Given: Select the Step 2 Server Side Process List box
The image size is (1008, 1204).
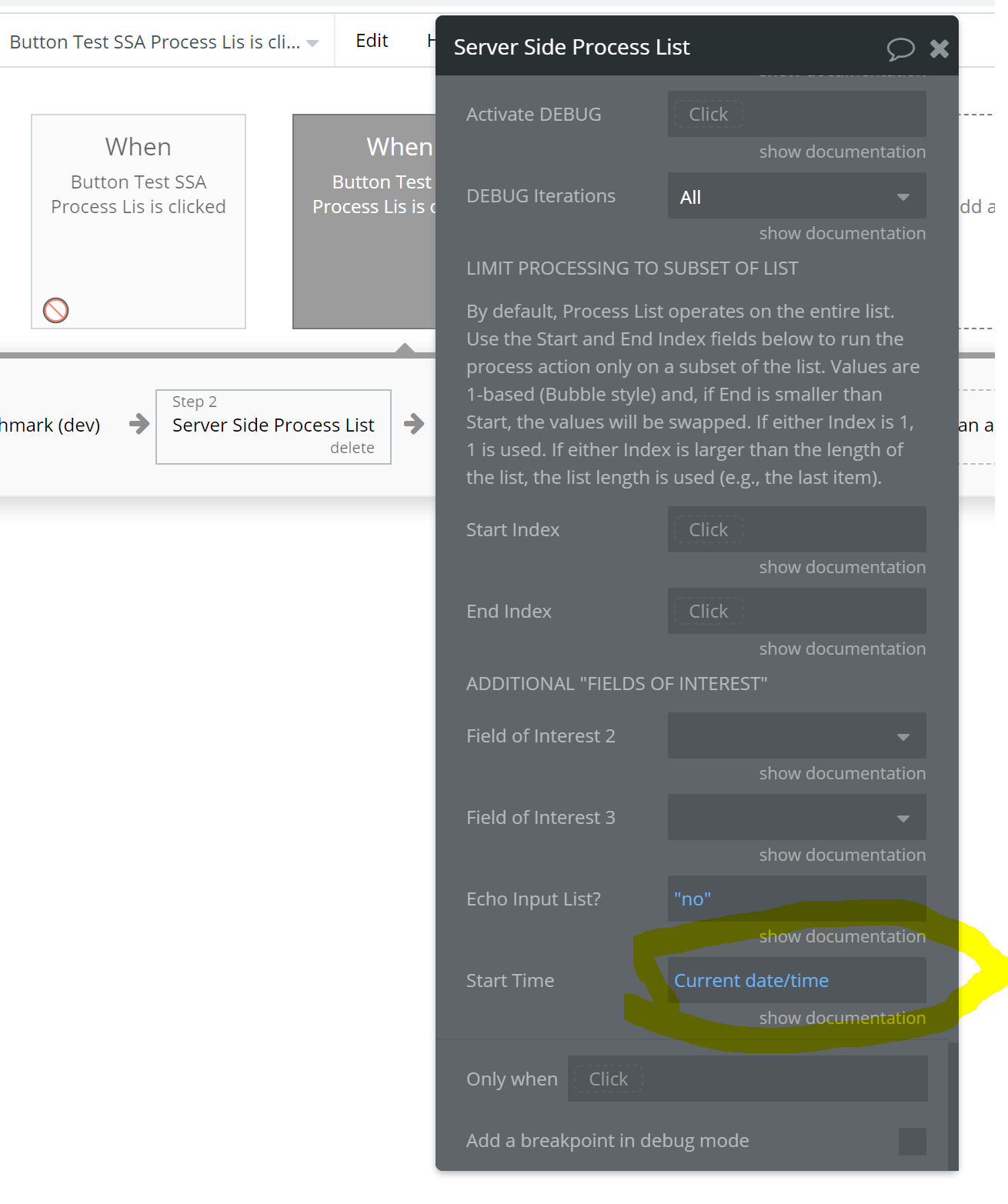Looking at the screenshot, I should [273, 427].
